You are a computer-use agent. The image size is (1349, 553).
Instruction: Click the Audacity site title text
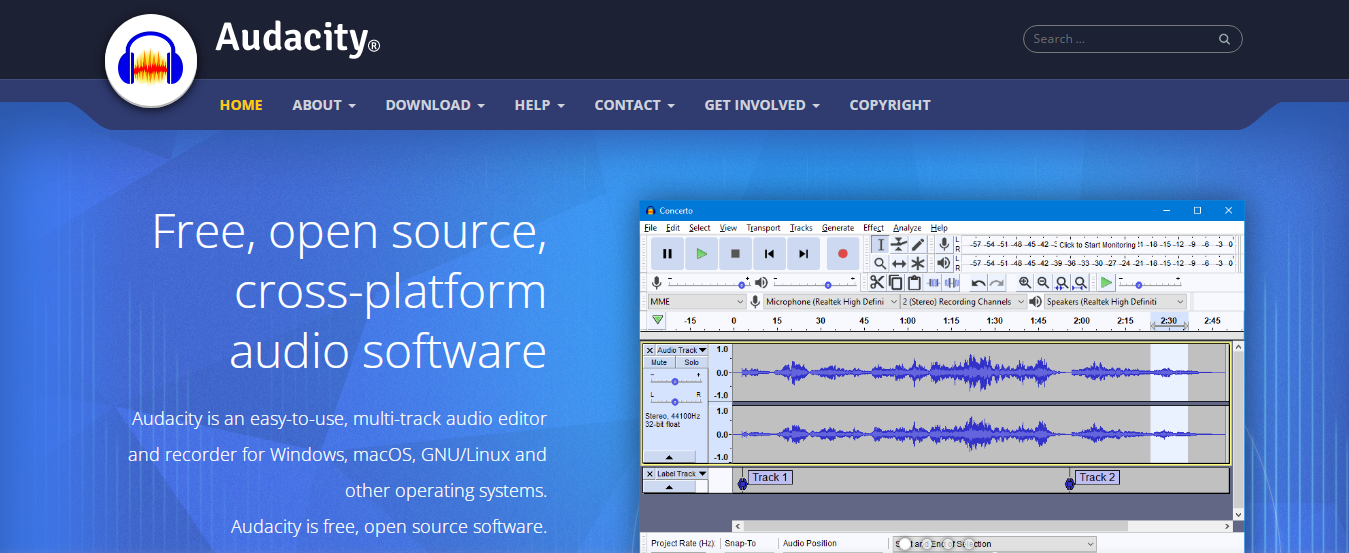tap(297, 39)
